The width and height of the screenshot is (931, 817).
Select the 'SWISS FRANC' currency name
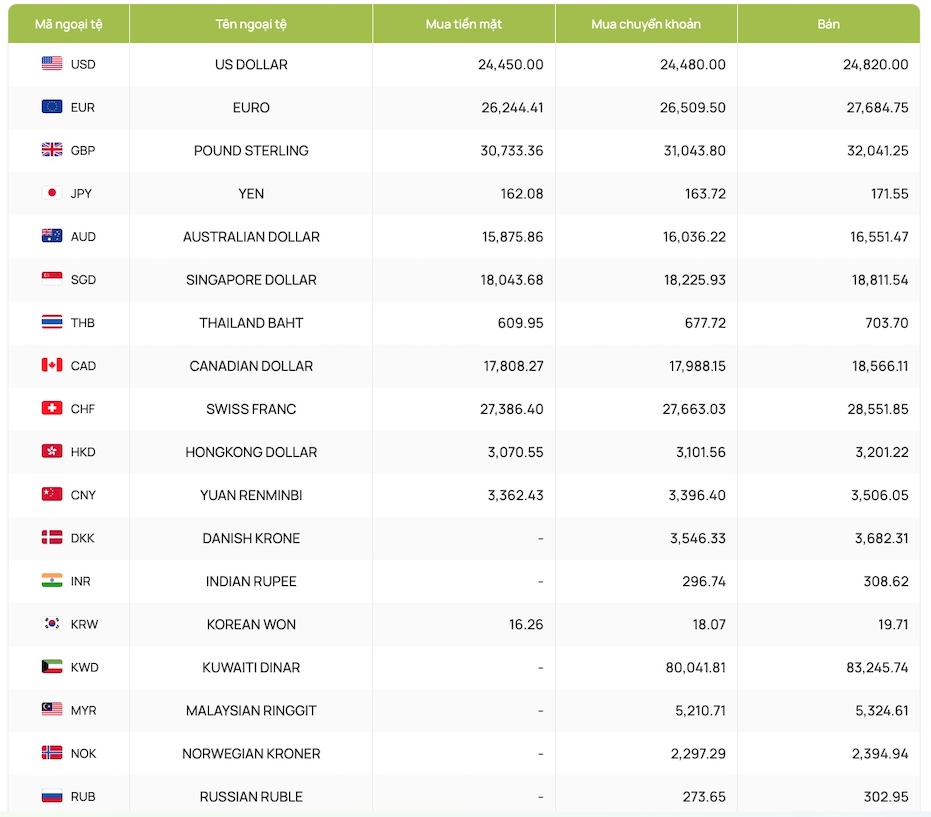click(251, 409)
